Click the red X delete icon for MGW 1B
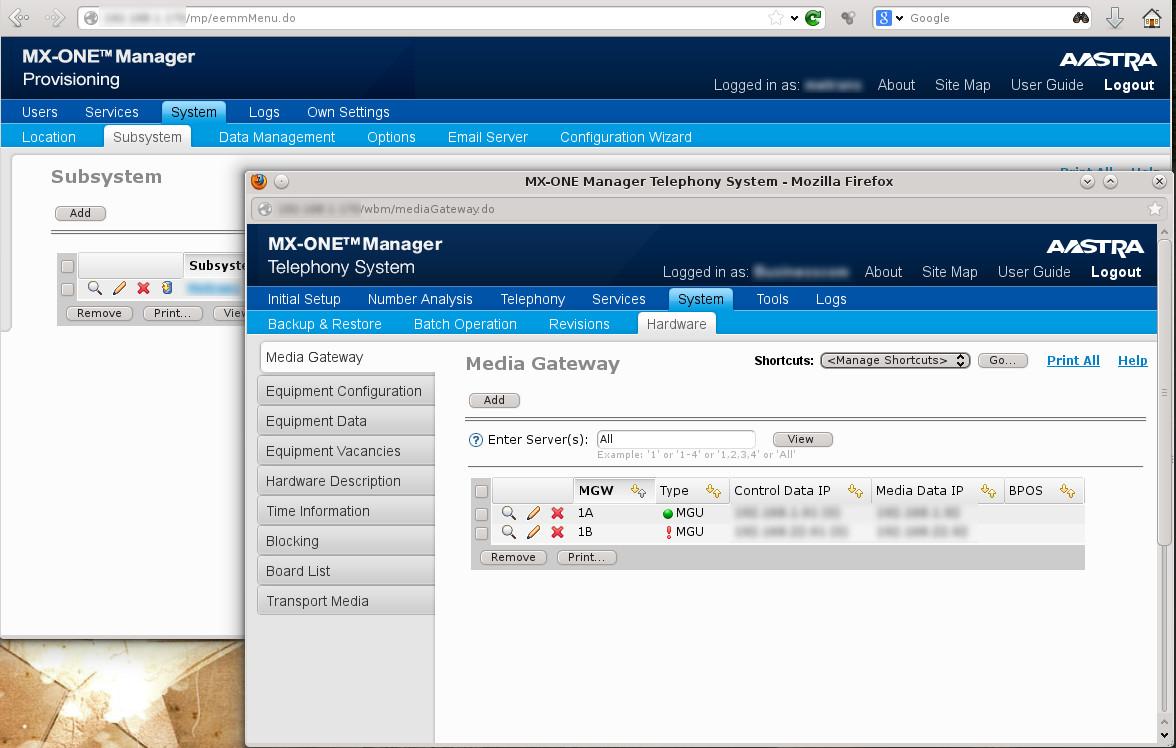This screenshot has width=1176, height=748. [x=557, y=532]
